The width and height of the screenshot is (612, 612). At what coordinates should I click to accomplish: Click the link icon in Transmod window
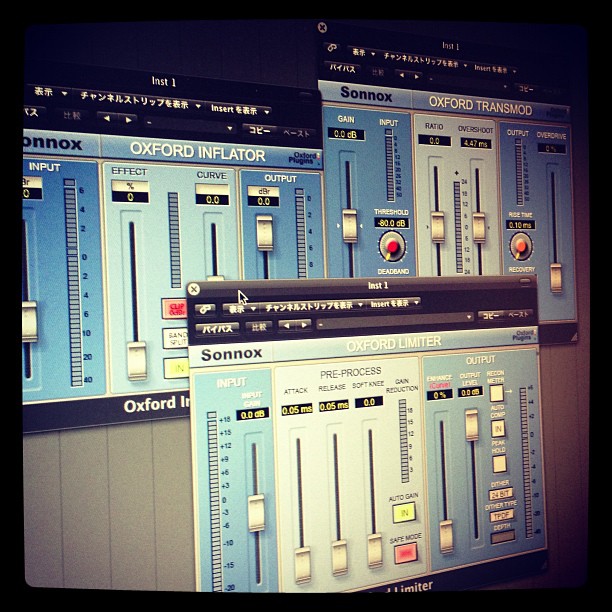tap(332, 48)
